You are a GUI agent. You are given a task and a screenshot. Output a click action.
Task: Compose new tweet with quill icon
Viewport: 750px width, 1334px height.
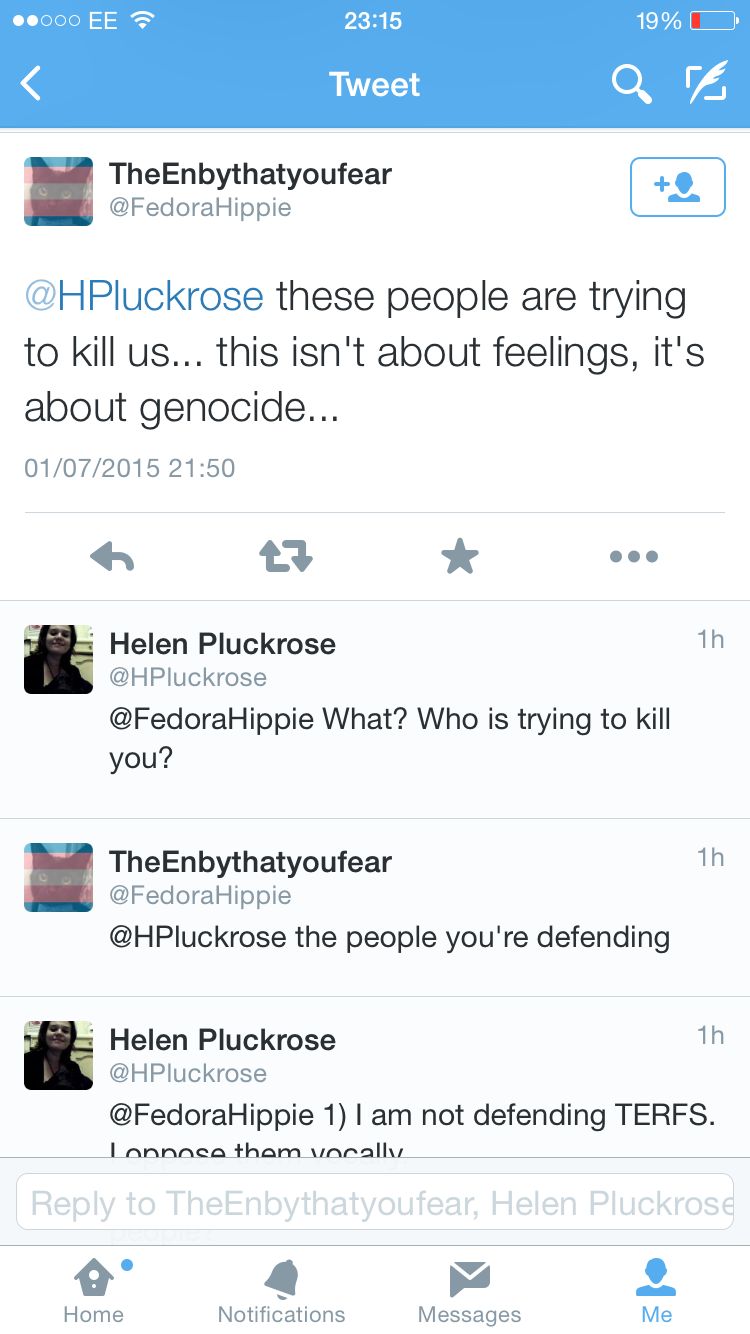pyautogui.click(x=705, y=84)
